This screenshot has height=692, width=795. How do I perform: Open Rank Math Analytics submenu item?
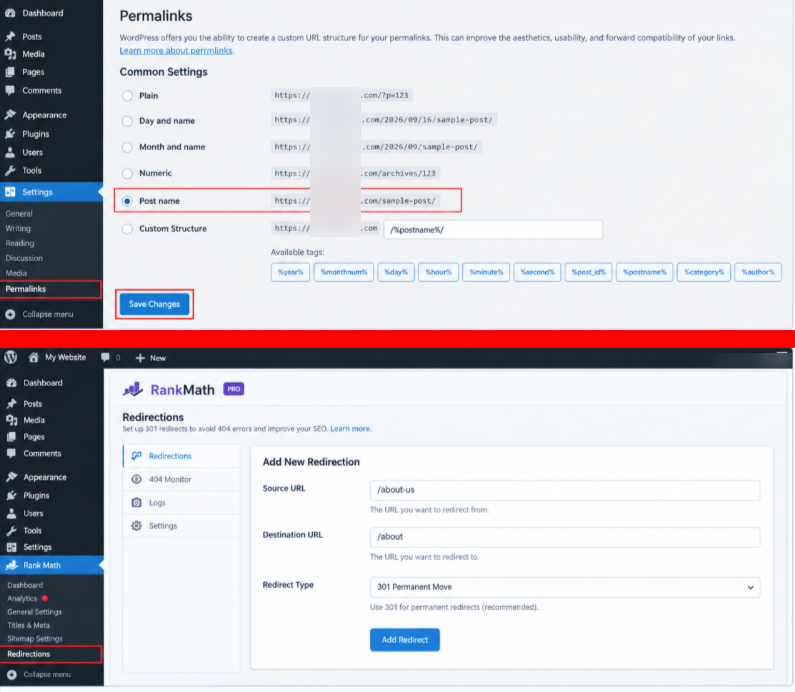click(x=22, y=598)
